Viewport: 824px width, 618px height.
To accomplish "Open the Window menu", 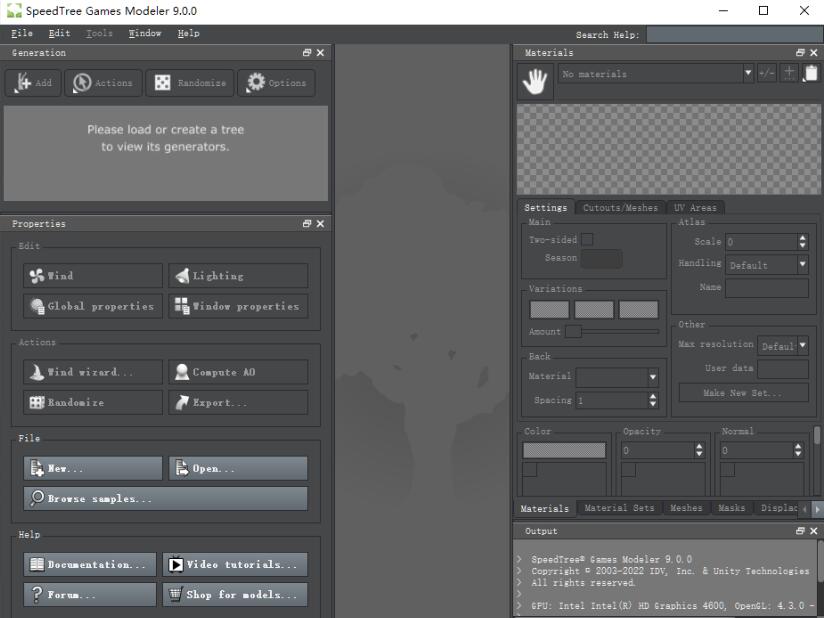I will point(145,33).
